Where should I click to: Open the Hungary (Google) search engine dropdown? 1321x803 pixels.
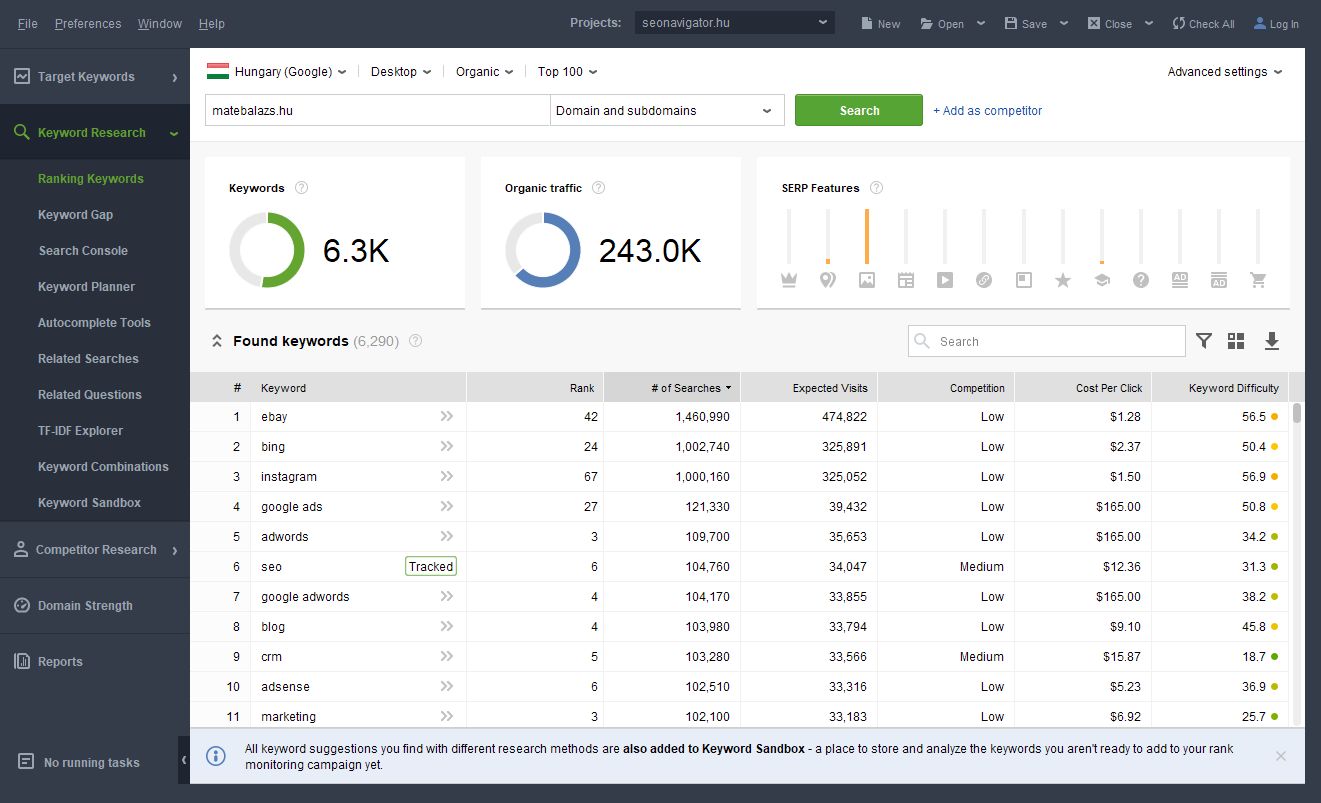(x=277, y=72)
